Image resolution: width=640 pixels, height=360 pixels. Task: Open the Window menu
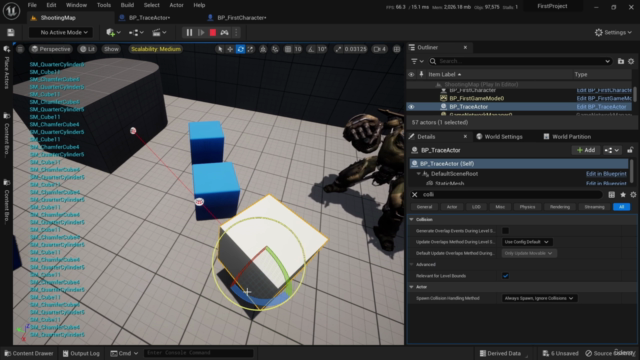pyautogui.click(x=76, y=5)
